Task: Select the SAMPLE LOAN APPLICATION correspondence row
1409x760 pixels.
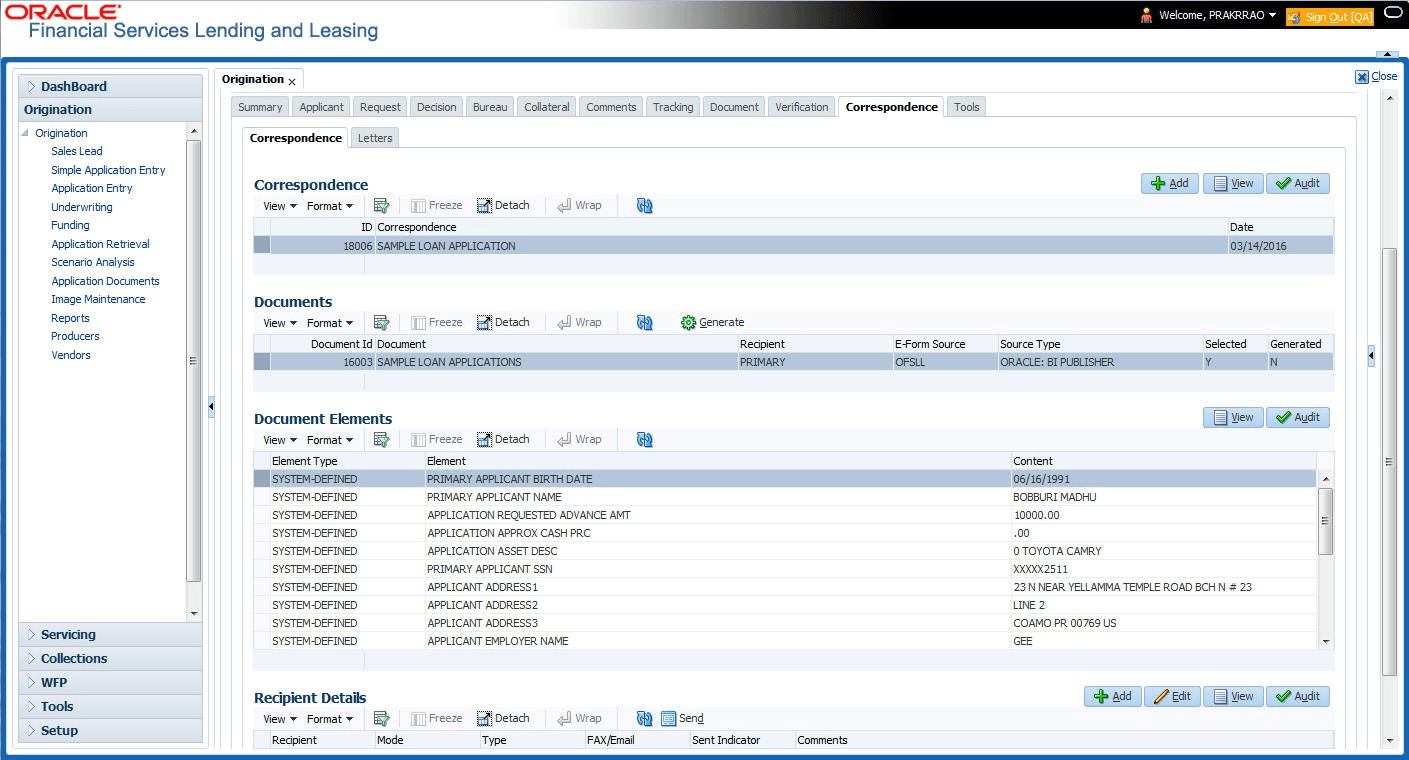Action: 793,246
